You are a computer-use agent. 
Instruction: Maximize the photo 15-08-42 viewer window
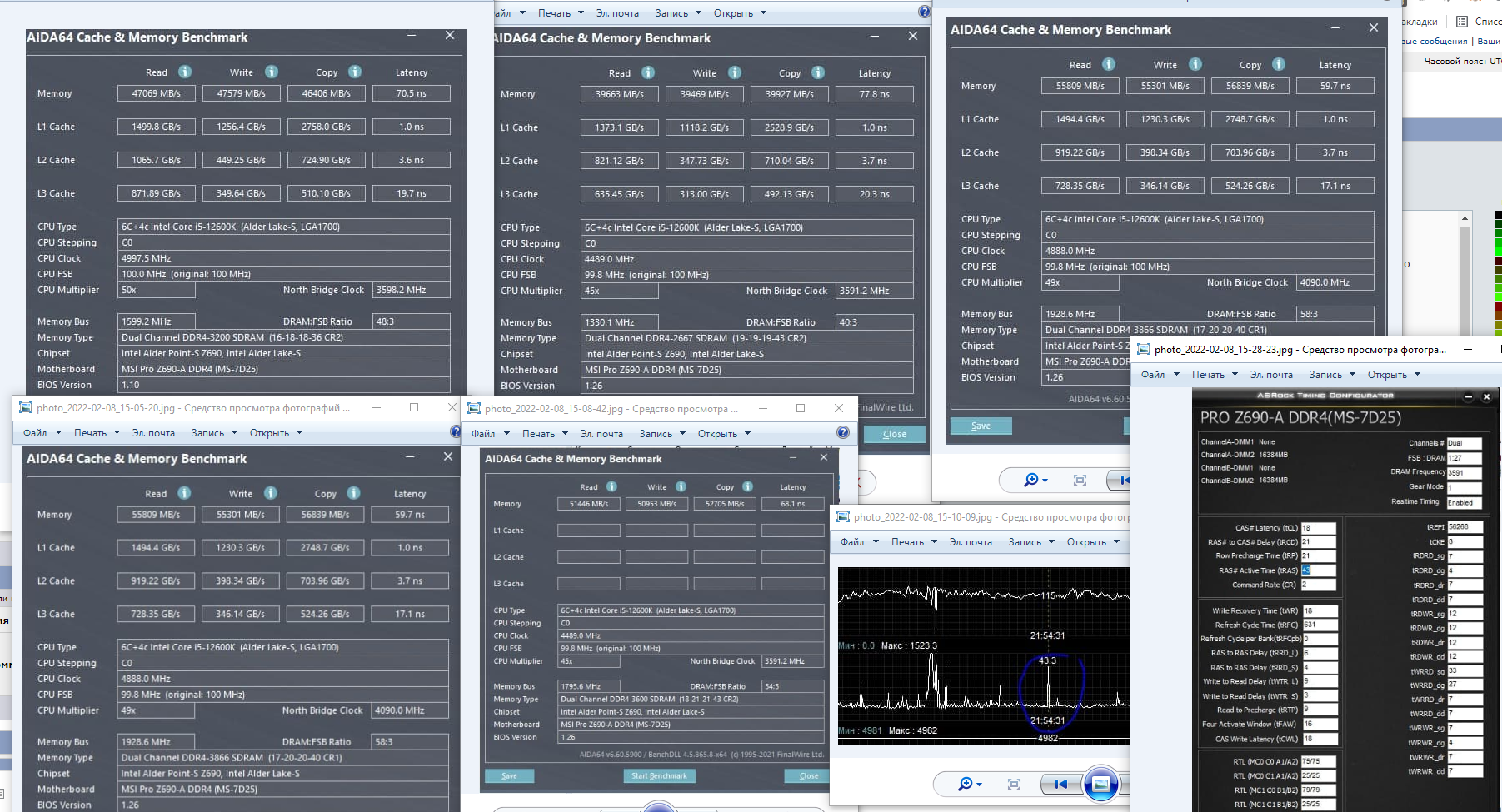point(801,408)
